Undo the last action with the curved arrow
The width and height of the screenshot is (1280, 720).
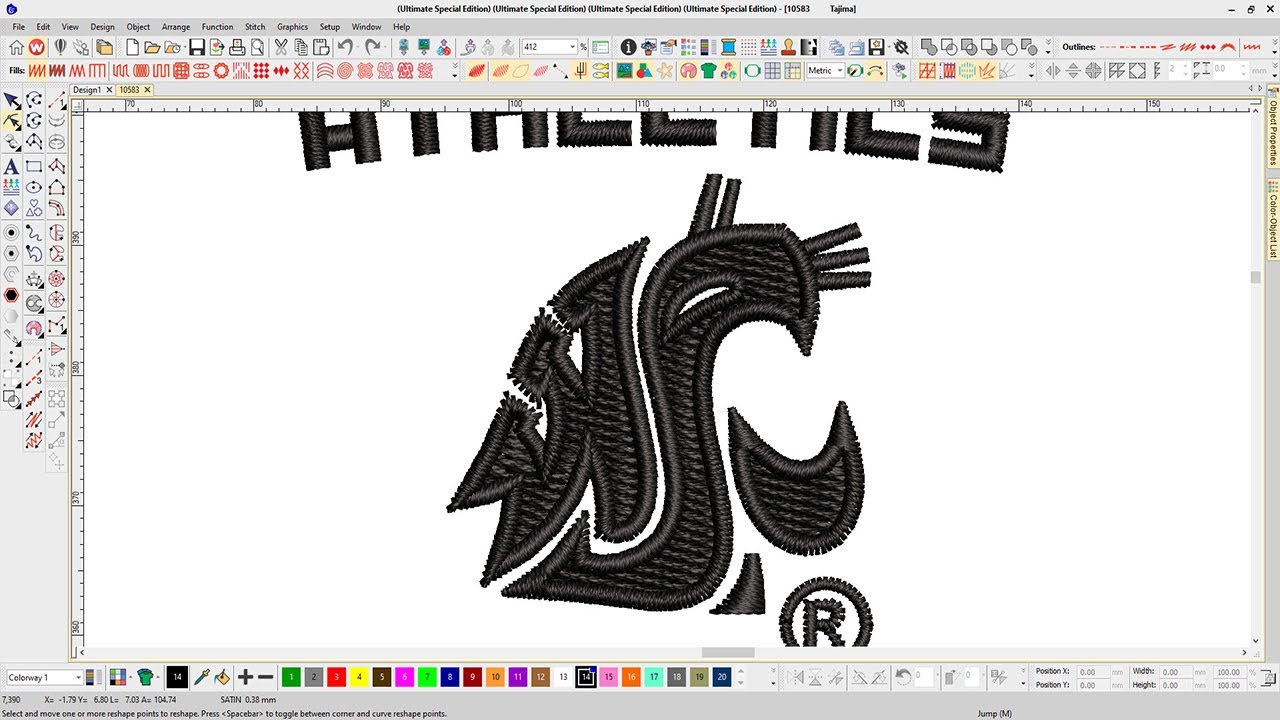pos(345,47)
